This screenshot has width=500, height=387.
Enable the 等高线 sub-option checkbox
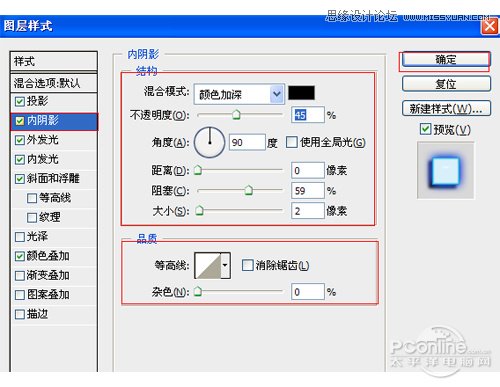32,198
